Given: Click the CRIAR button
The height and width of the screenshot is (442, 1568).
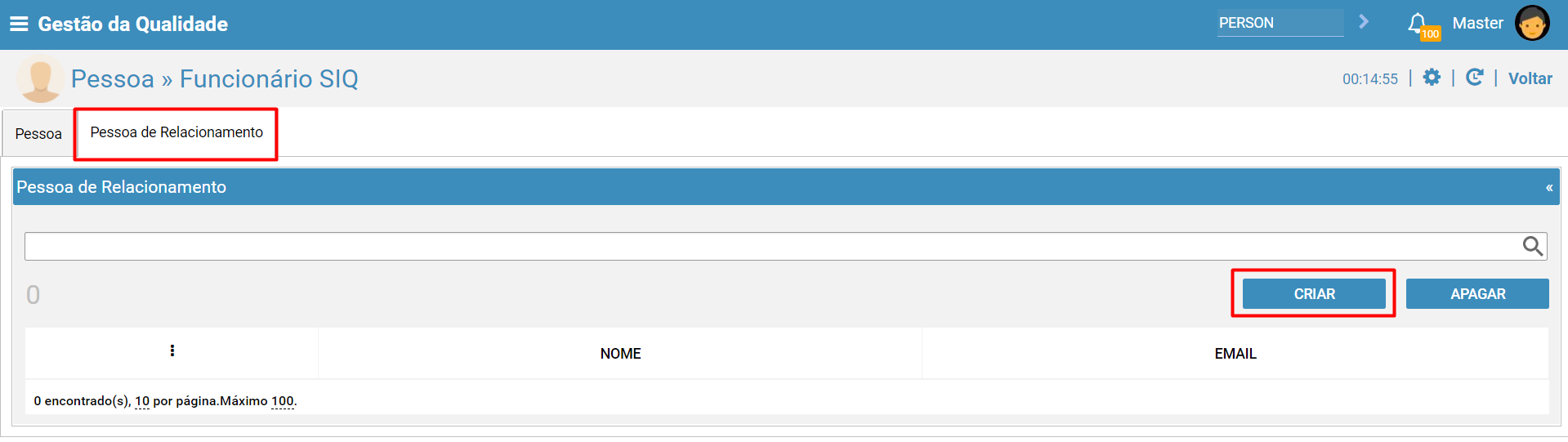Looking at the screenshot, I should pyautogui.click(x=1314, y=294).
